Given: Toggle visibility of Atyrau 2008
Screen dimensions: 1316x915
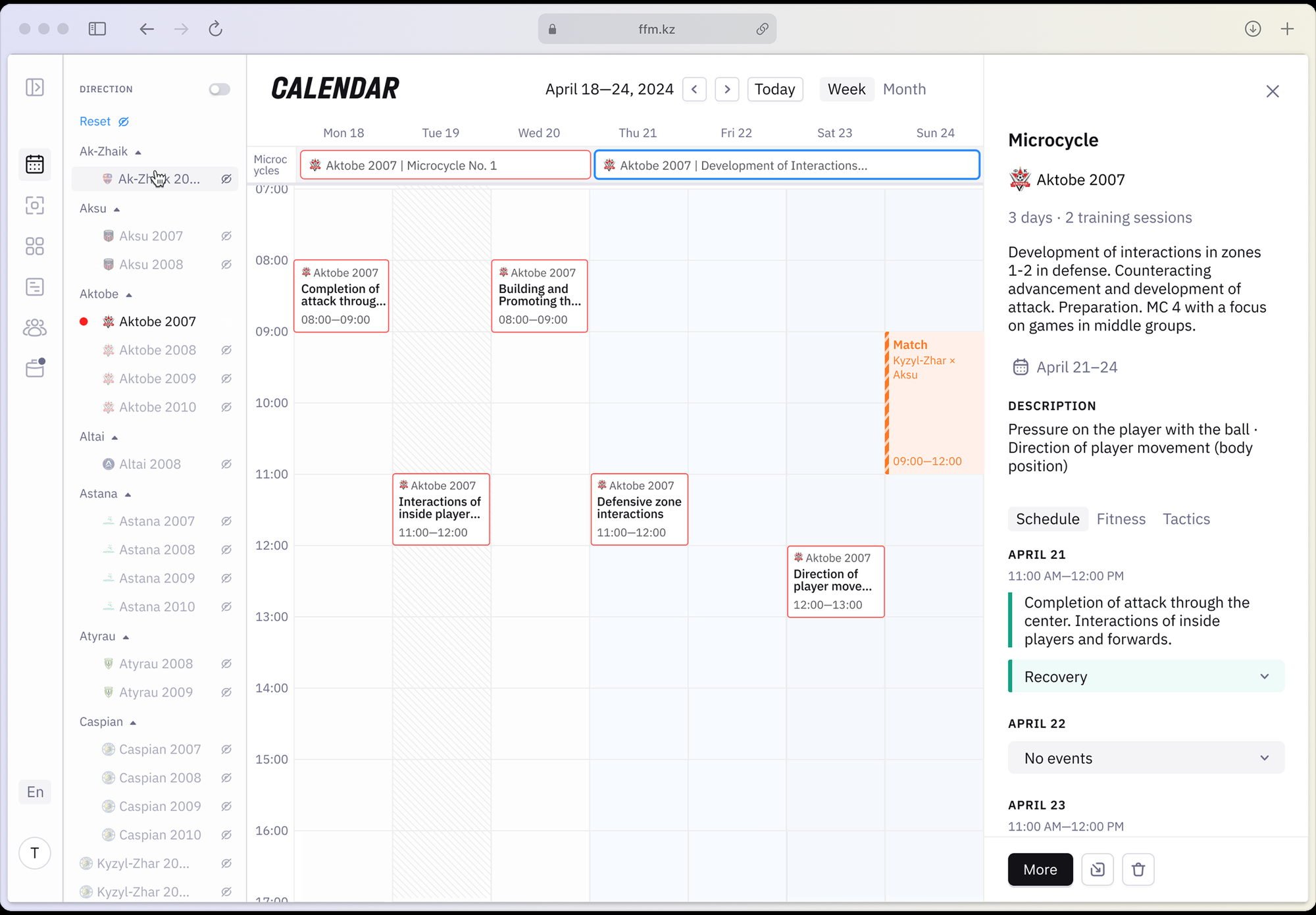Looking at the screenshot, I should pos(226,664).
